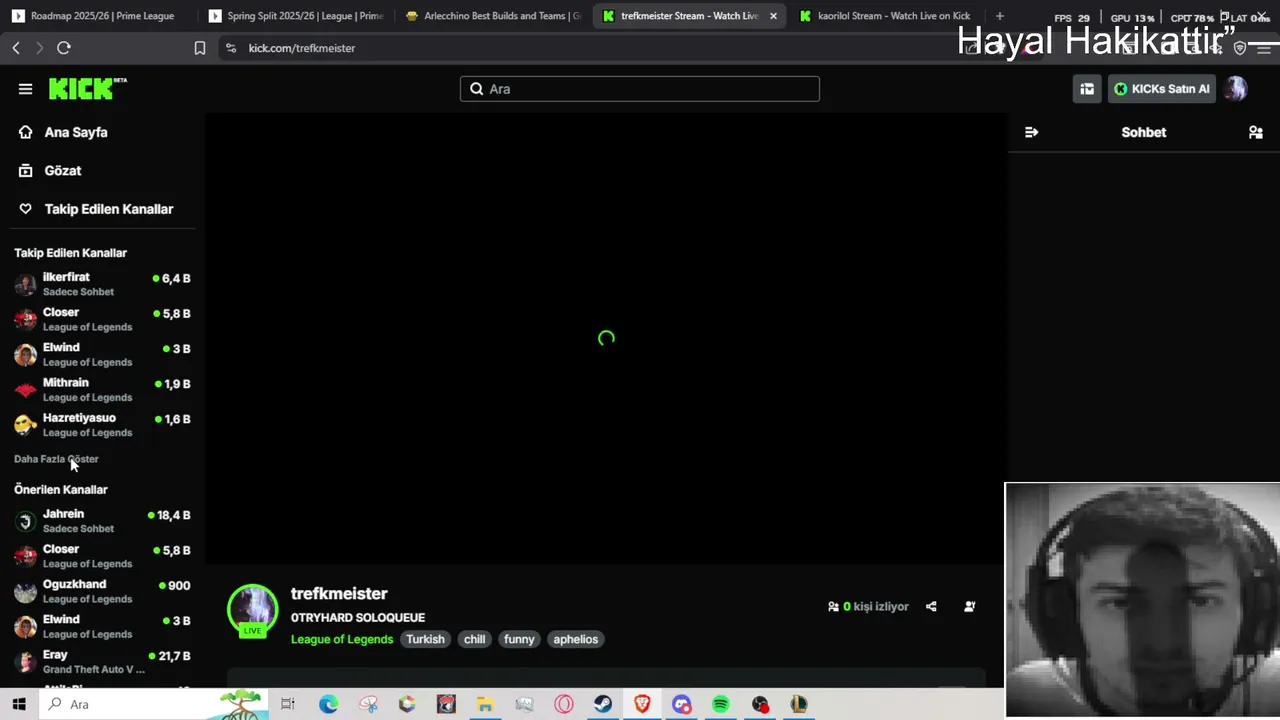The width and height of the screenshot is (1280, 720).
Task: Click the viewers count icon
Action: 833,606
